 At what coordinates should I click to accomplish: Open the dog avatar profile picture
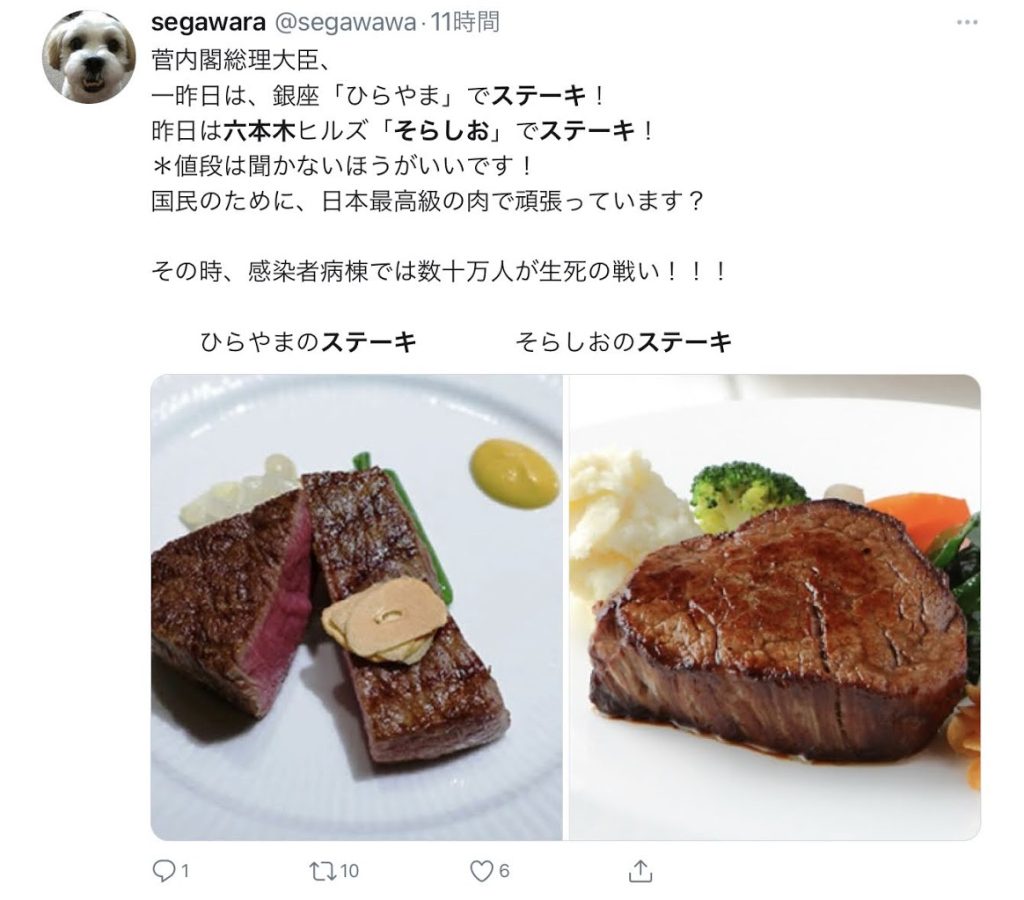pyautogui.click(x=89, y=56)
